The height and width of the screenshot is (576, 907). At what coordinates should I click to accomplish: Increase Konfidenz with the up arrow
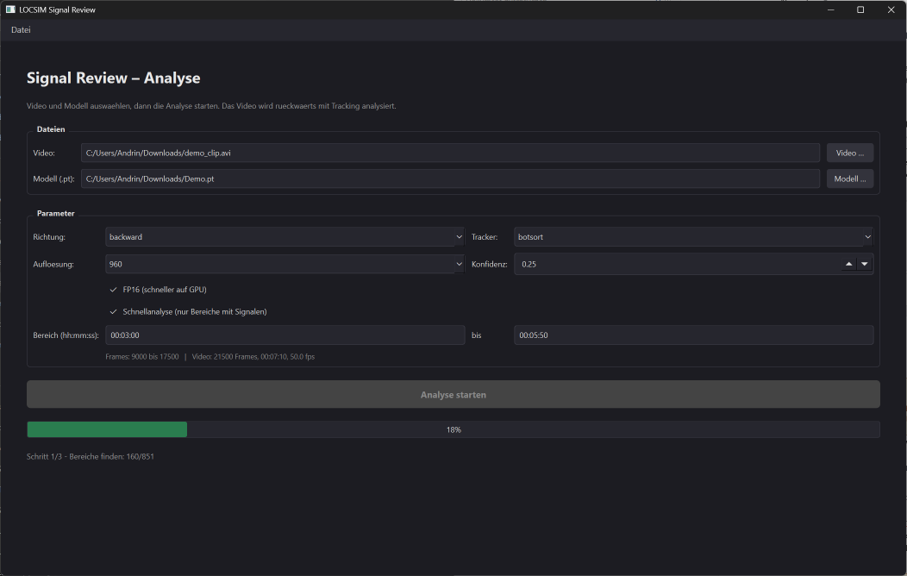point(849,264)
